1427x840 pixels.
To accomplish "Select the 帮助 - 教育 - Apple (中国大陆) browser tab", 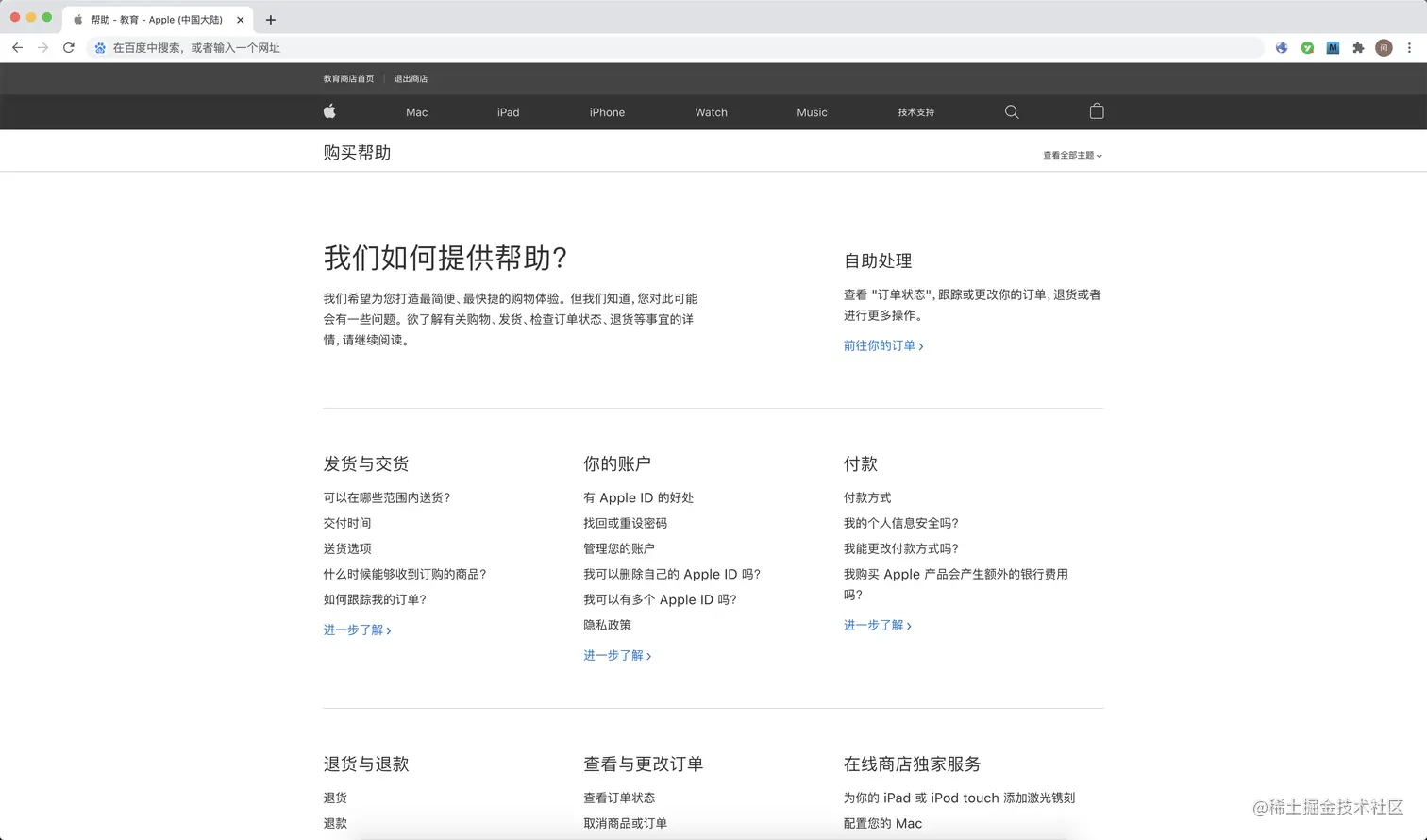I will pos(158,20).
